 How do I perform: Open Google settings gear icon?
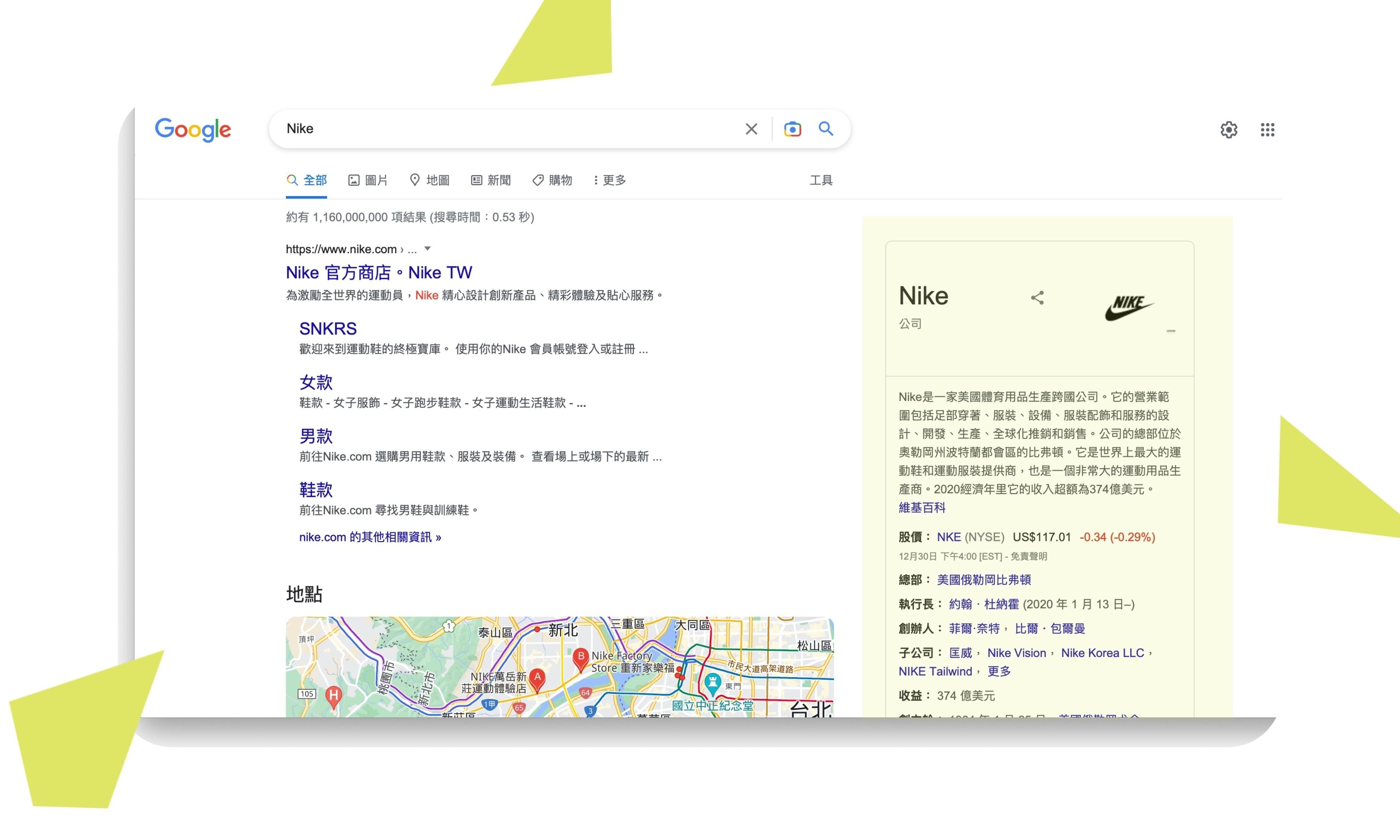tap(1228, 130)
